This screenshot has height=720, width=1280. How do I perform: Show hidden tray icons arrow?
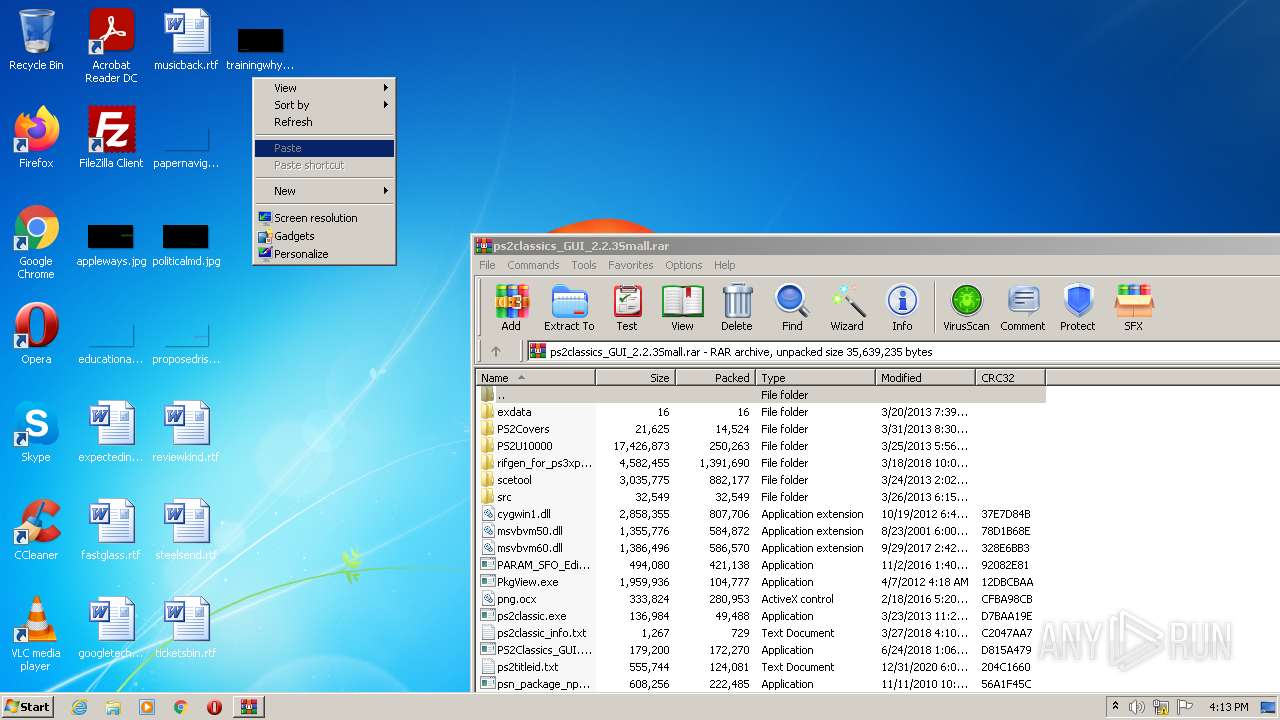pyautogui.click(x=1115, y=707)
